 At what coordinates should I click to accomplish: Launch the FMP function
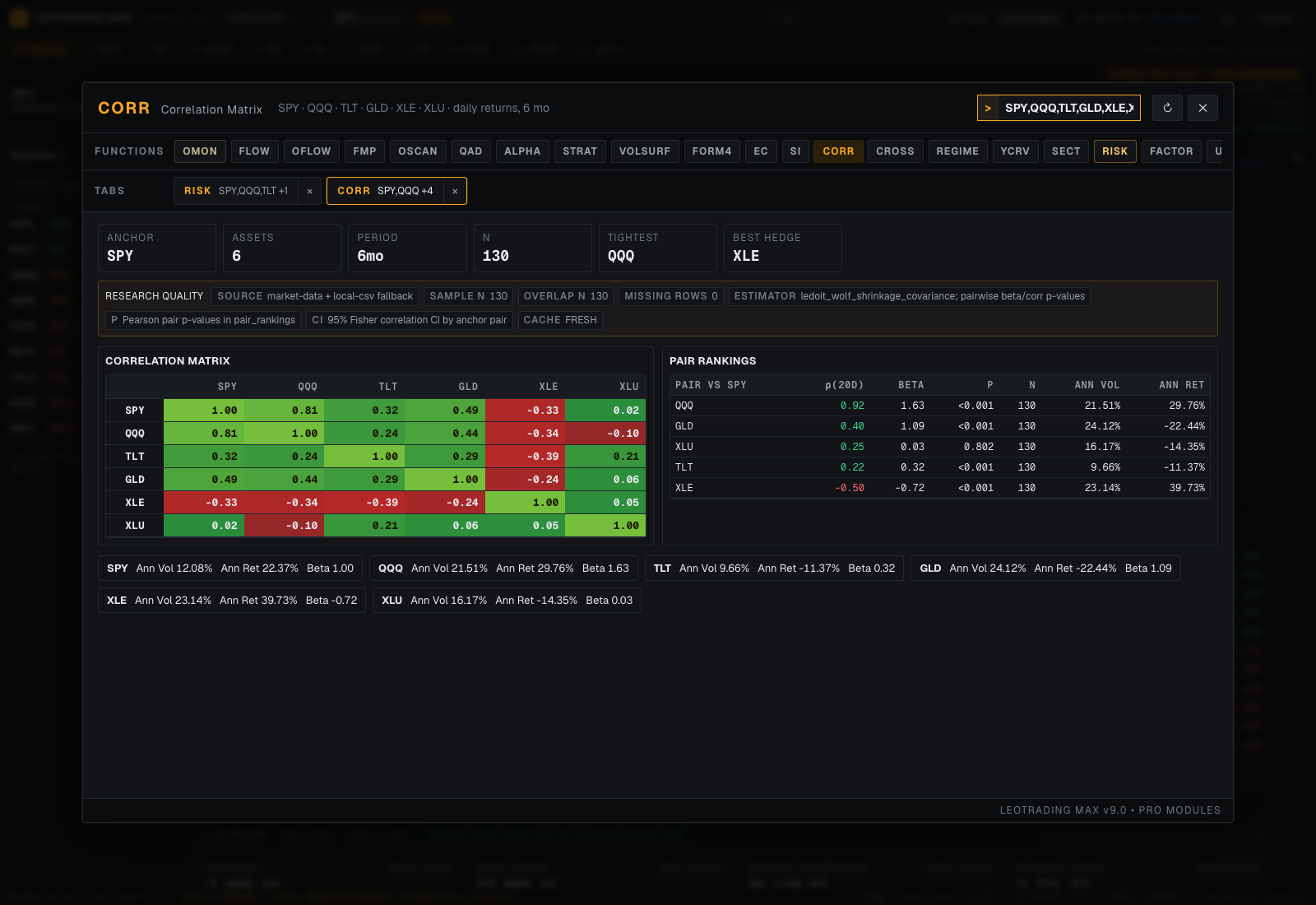tap(364, 151)
